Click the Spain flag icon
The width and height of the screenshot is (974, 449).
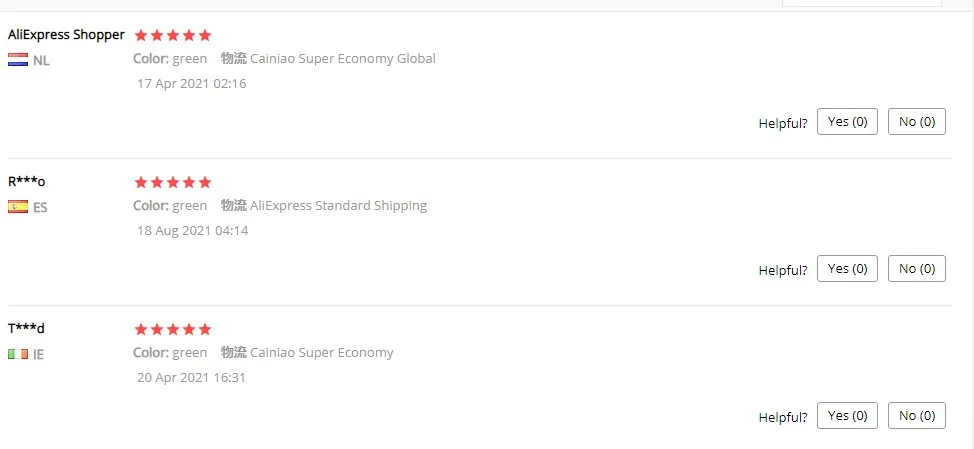tap(18, 207)
